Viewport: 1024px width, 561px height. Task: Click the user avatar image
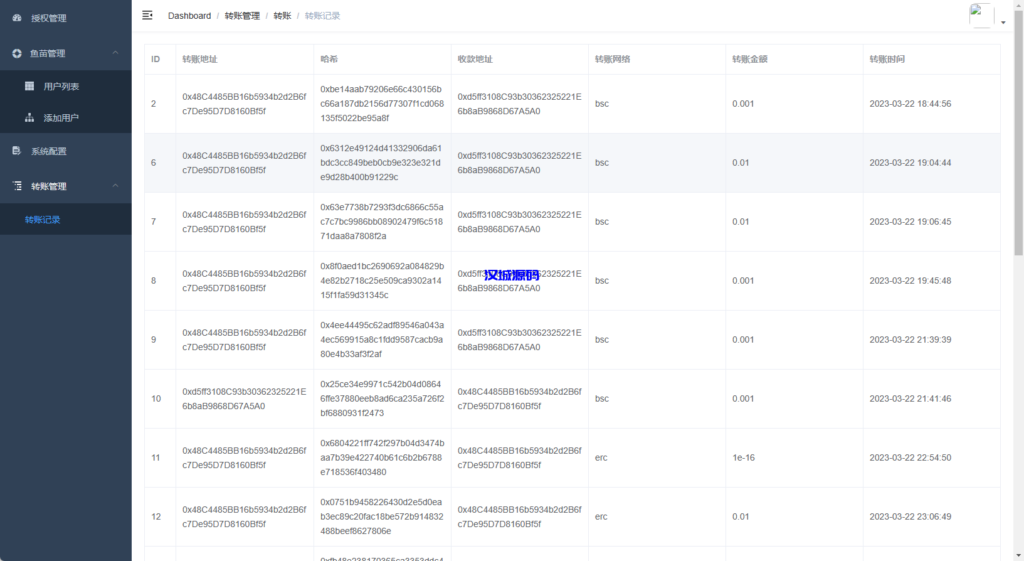pyautogui.click(x=981, y=15)
